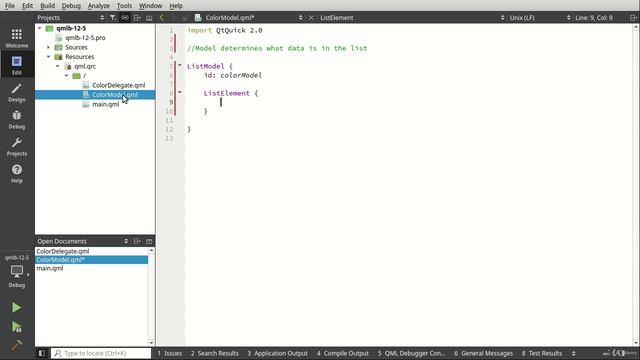The height and width of the screenshot is (360, 640).
Task: Click the Line 9, Col 9 indicator
Action: pos(594,18)
